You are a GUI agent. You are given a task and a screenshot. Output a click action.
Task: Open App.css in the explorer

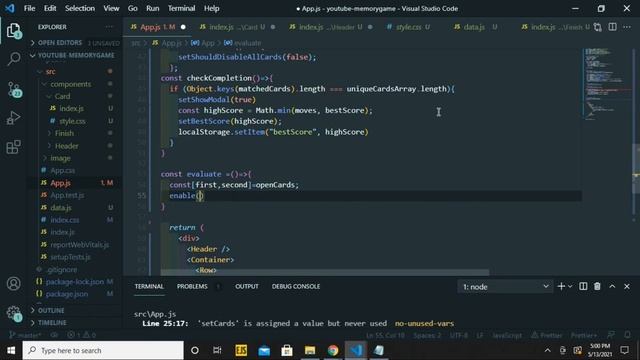[x=62, y=170]
